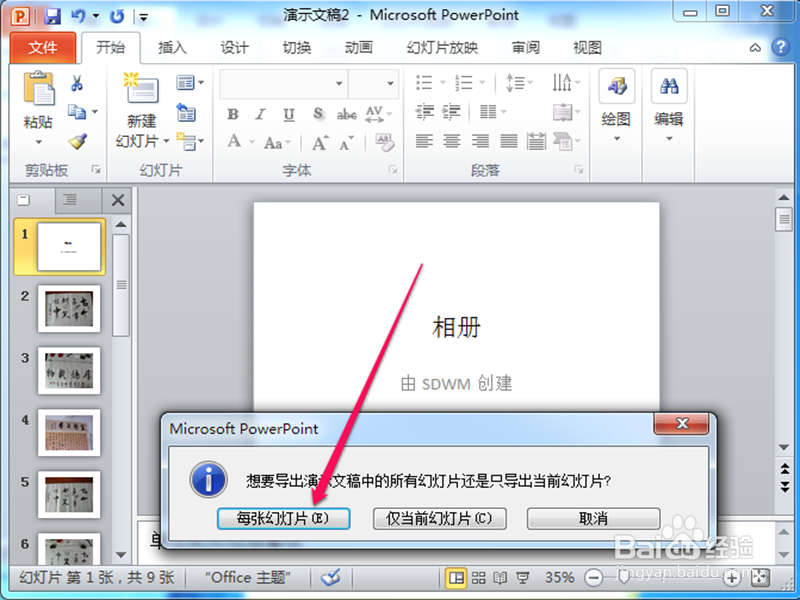Collapse the ribbon with the caret icon

(x=755, y=48)
